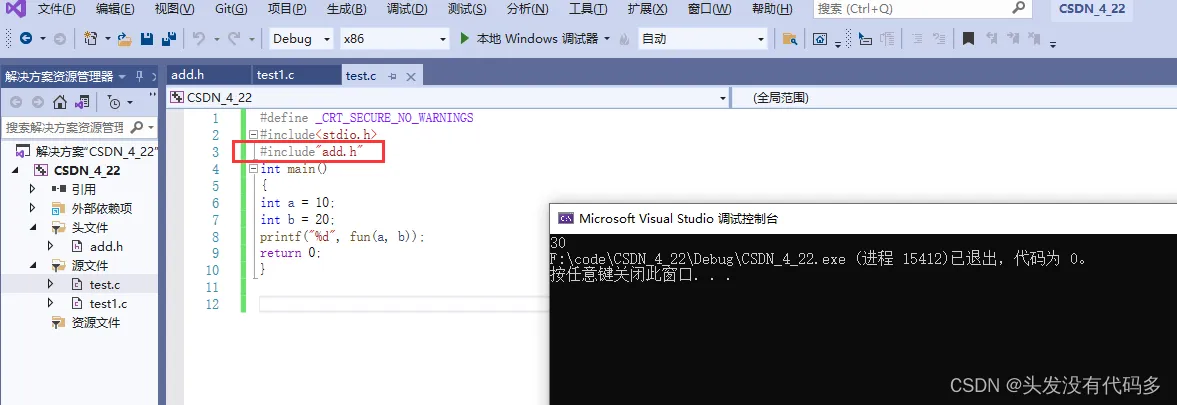
Task: Open the 编辑(E) menu
Action: tap(115, 10)
